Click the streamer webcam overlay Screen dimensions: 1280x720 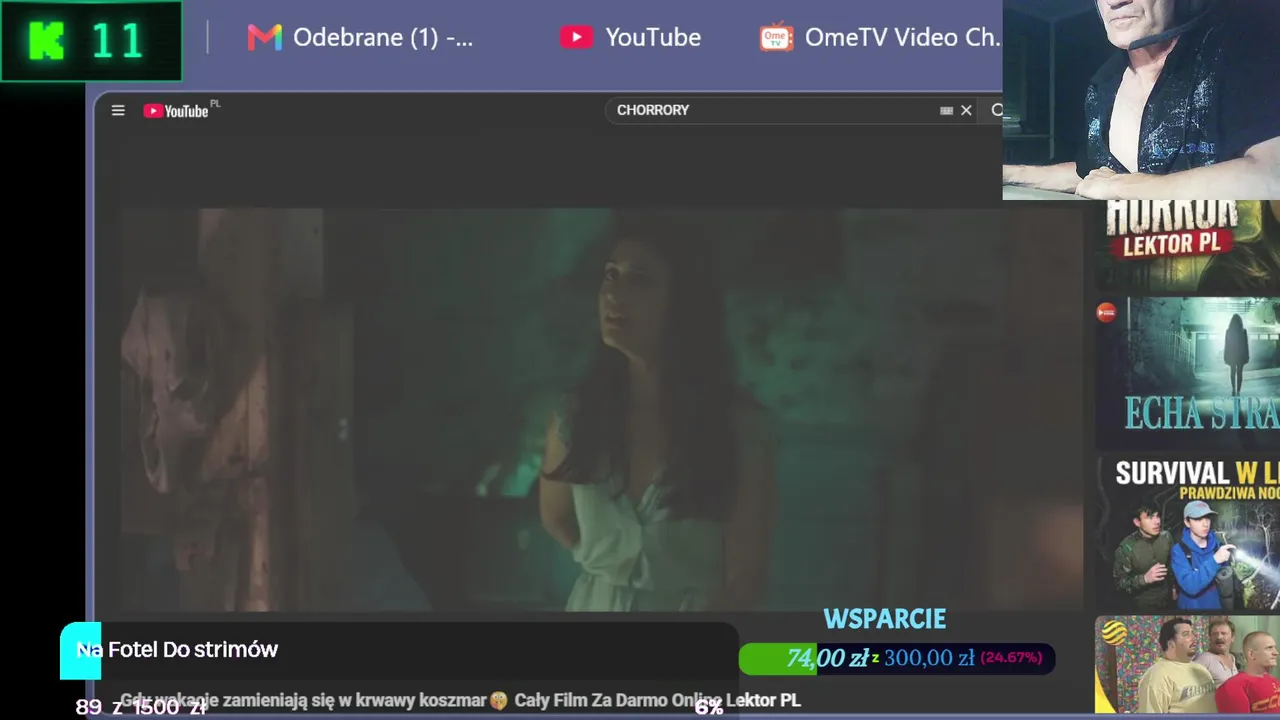click(x=1141, y=100)
